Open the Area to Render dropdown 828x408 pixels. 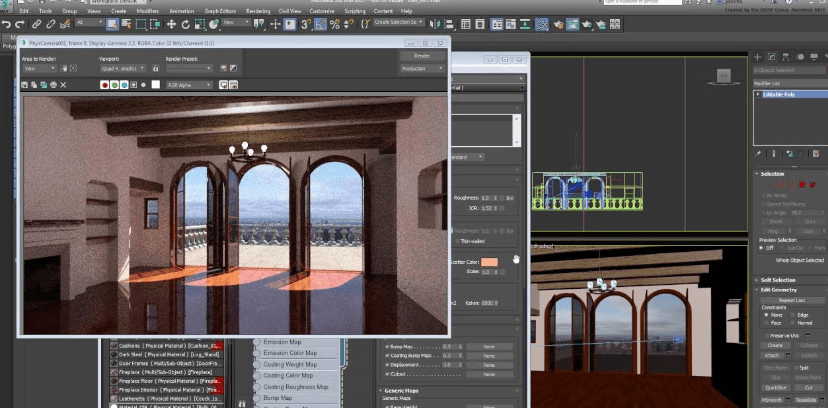click(x=39, y=69)
